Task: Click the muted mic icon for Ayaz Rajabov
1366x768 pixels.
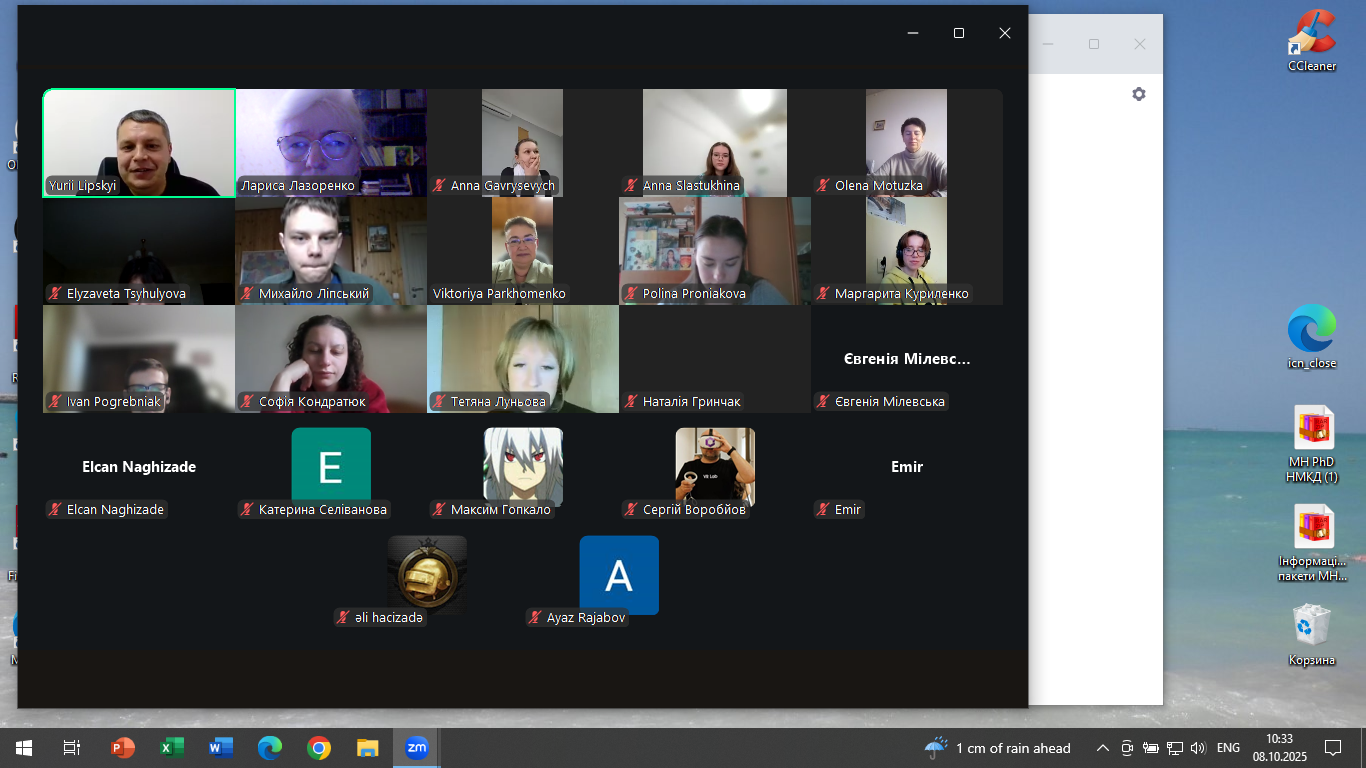Action: [535, 618]
